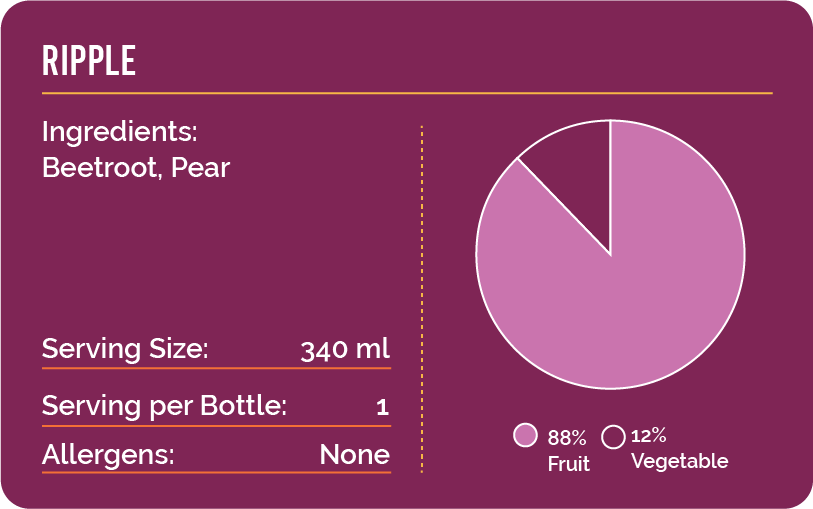813x509 pixels.
Task: Click the Ingredients: heading
Action: (x=120, y=132)
